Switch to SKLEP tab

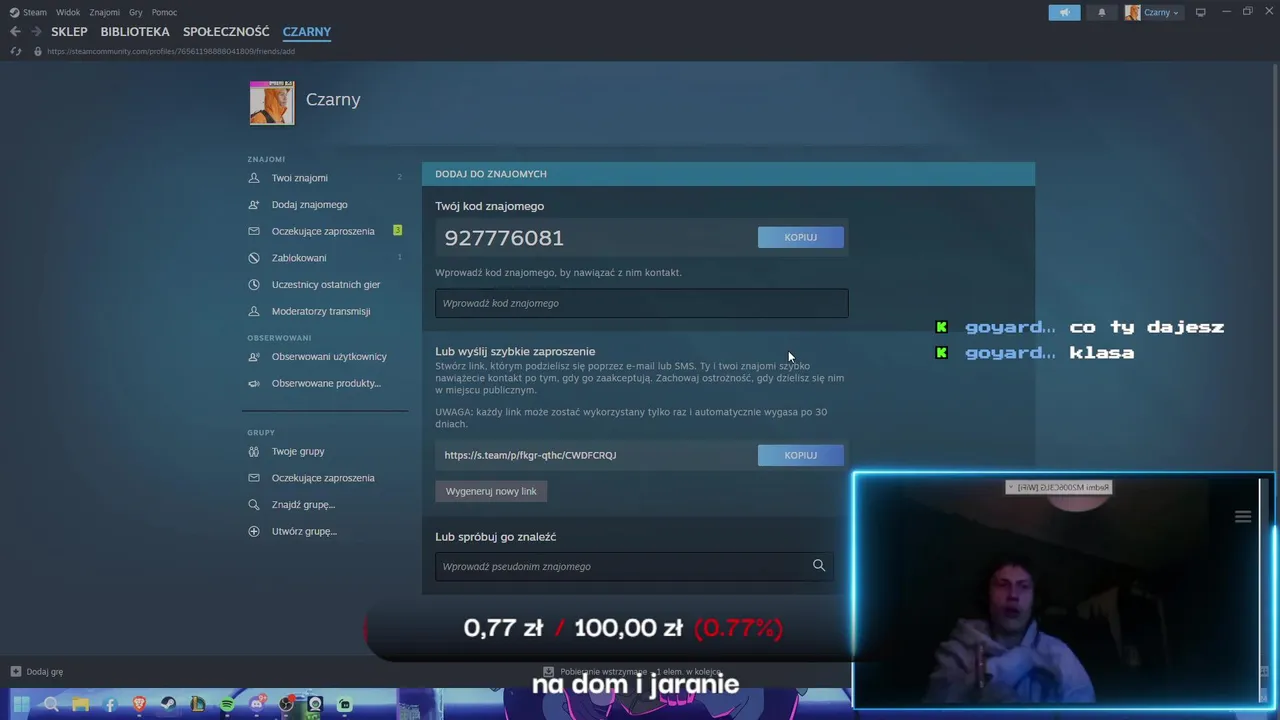click(x=69, y=31)
